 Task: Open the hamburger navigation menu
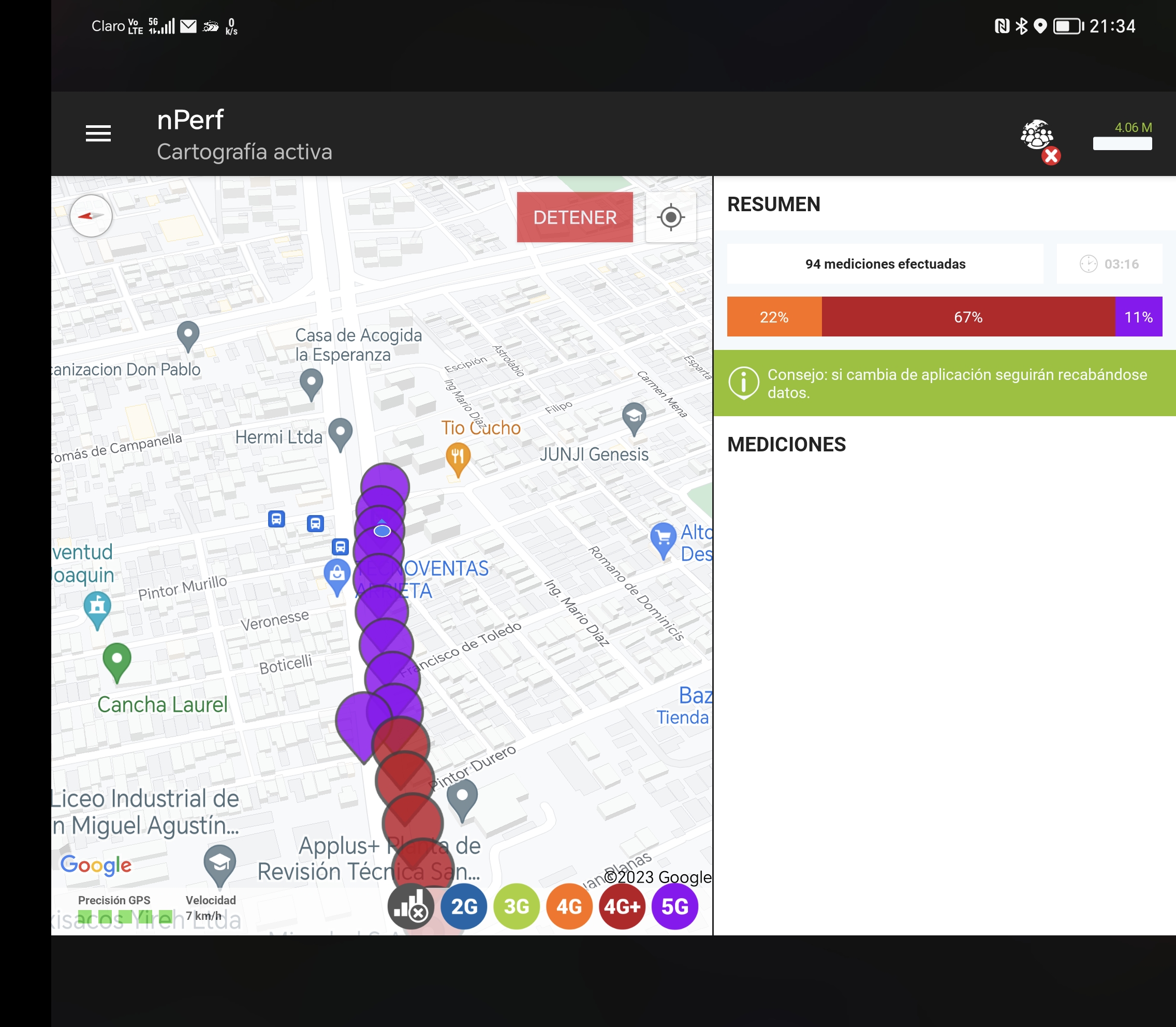98,134
